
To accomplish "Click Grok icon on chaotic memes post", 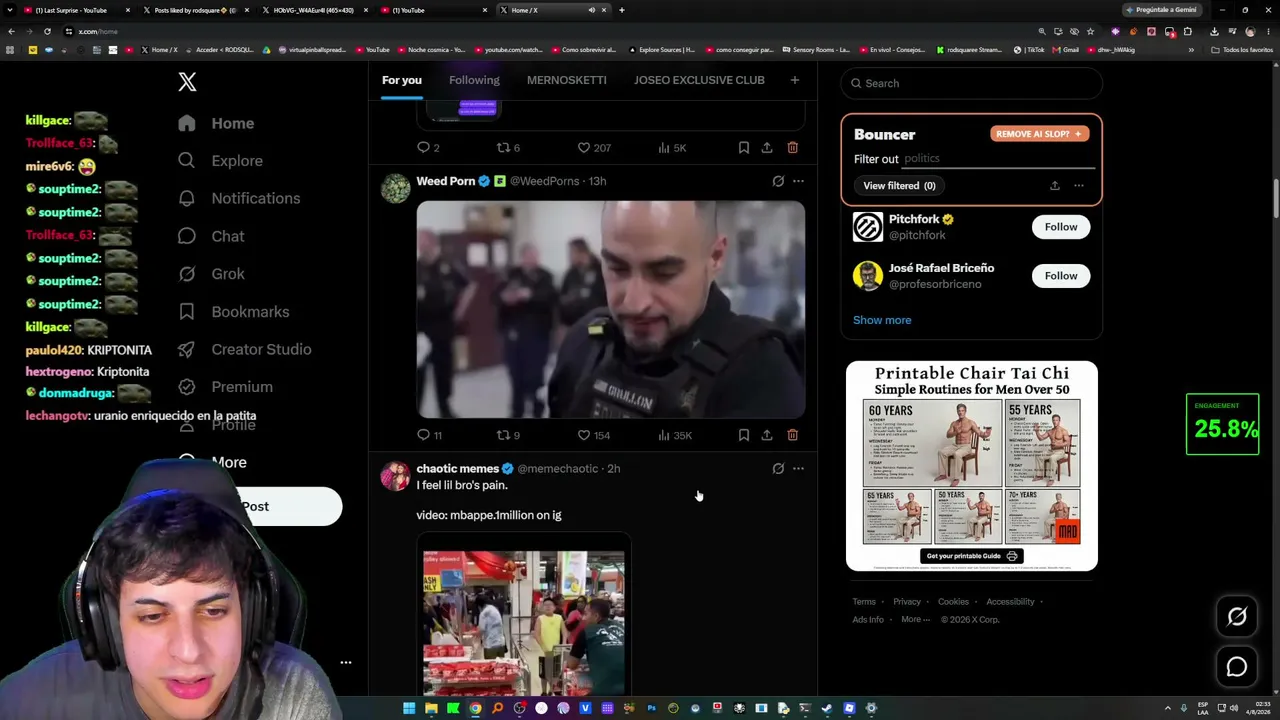I will click(778, 468).
